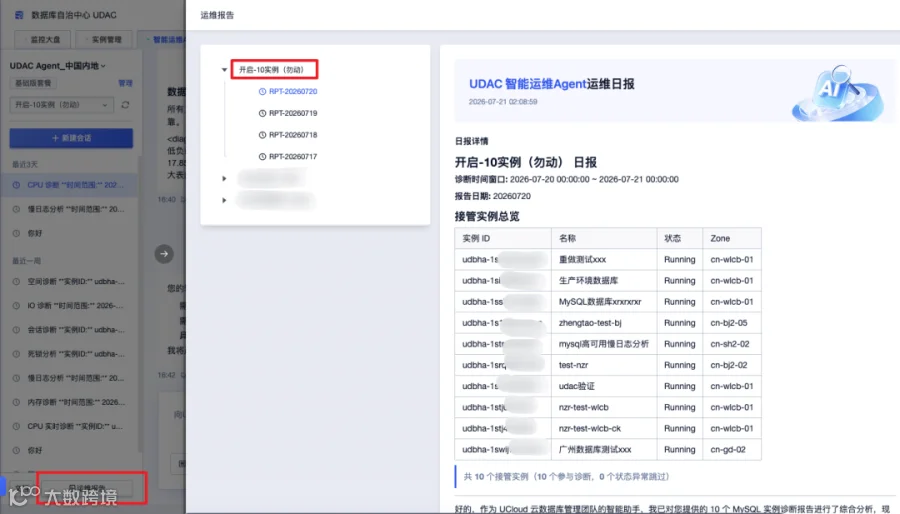The height and width of the screenshot is (514, 900).
Task: Click clock icon of the CPU 实时诊断 conversation
Action: pyautogui.click(x=16, y=426)
